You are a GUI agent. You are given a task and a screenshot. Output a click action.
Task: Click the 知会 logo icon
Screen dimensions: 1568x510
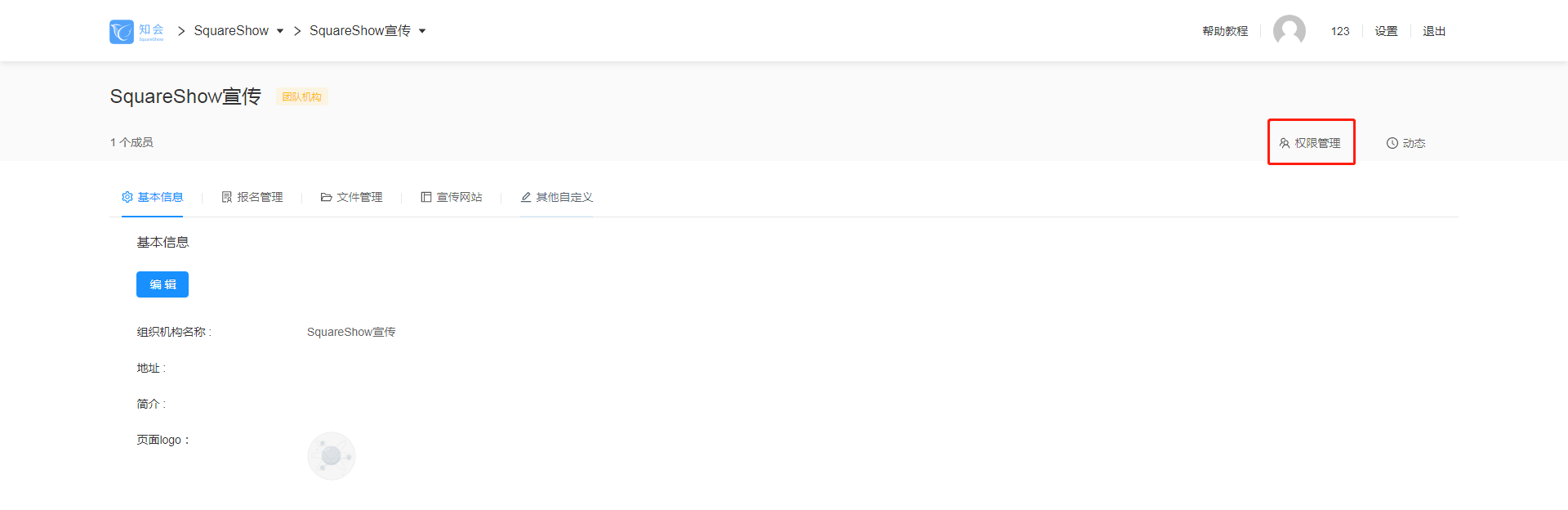[122, 32]
